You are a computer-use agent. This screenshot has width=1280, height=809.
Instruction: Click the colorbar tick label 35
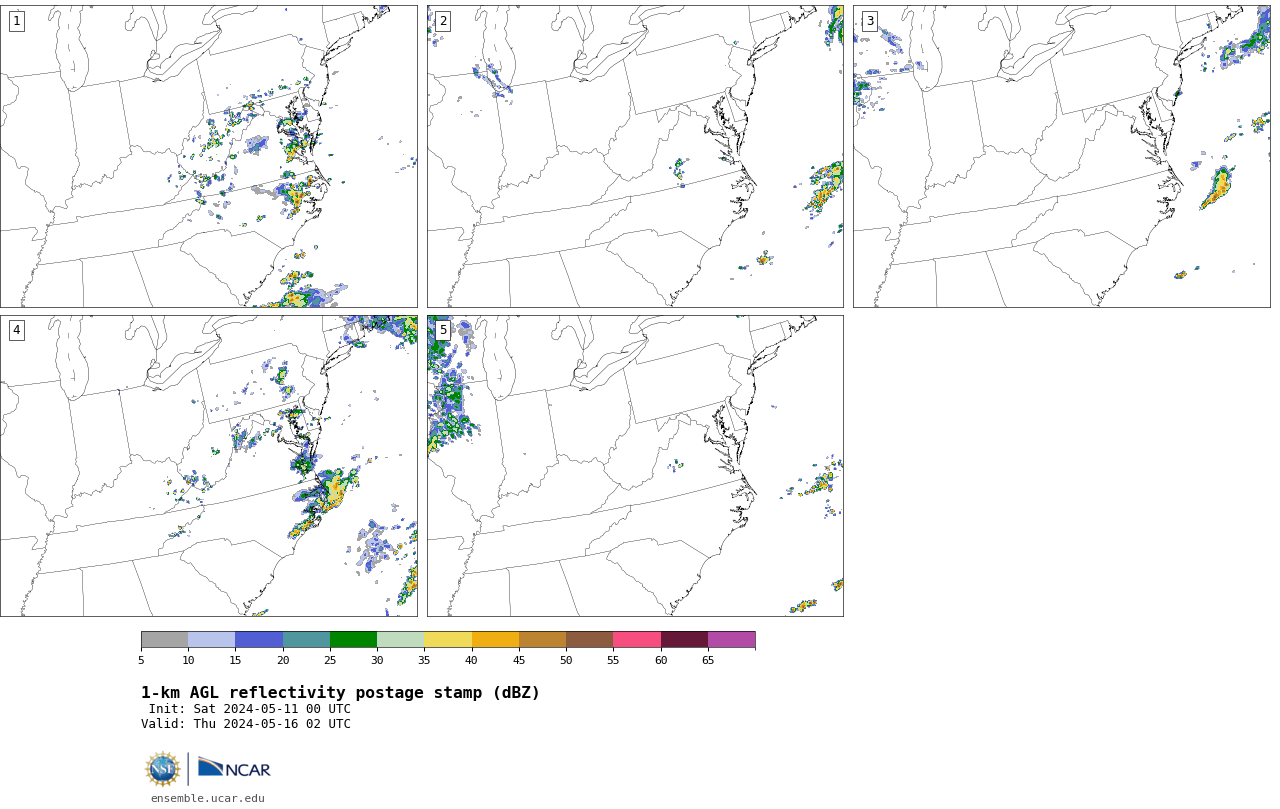coord(424,660)
